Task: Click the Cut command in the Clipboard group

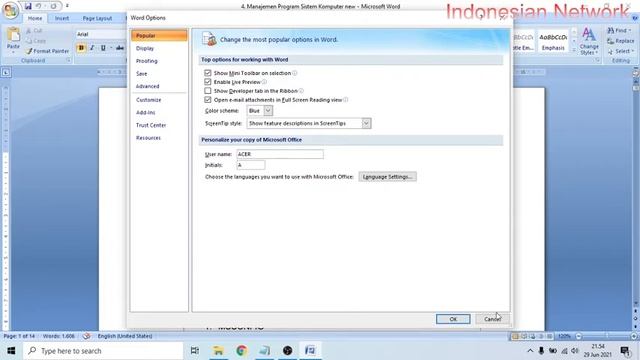Action: click(x=34, y=31)
